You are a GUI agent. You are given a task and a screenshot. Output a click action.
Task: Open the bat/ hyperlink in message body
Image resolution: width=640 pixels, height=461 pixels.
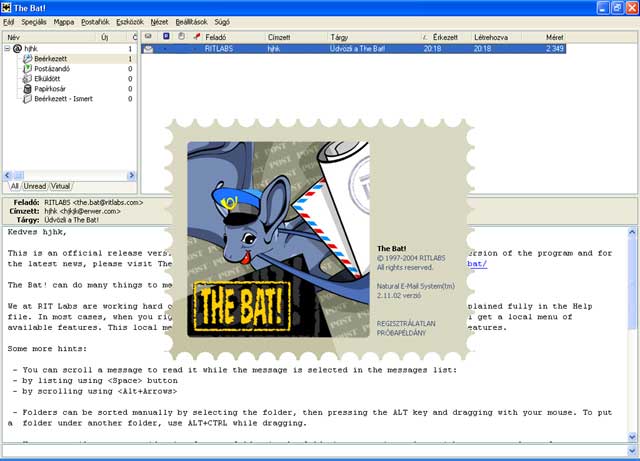[477, 264]
